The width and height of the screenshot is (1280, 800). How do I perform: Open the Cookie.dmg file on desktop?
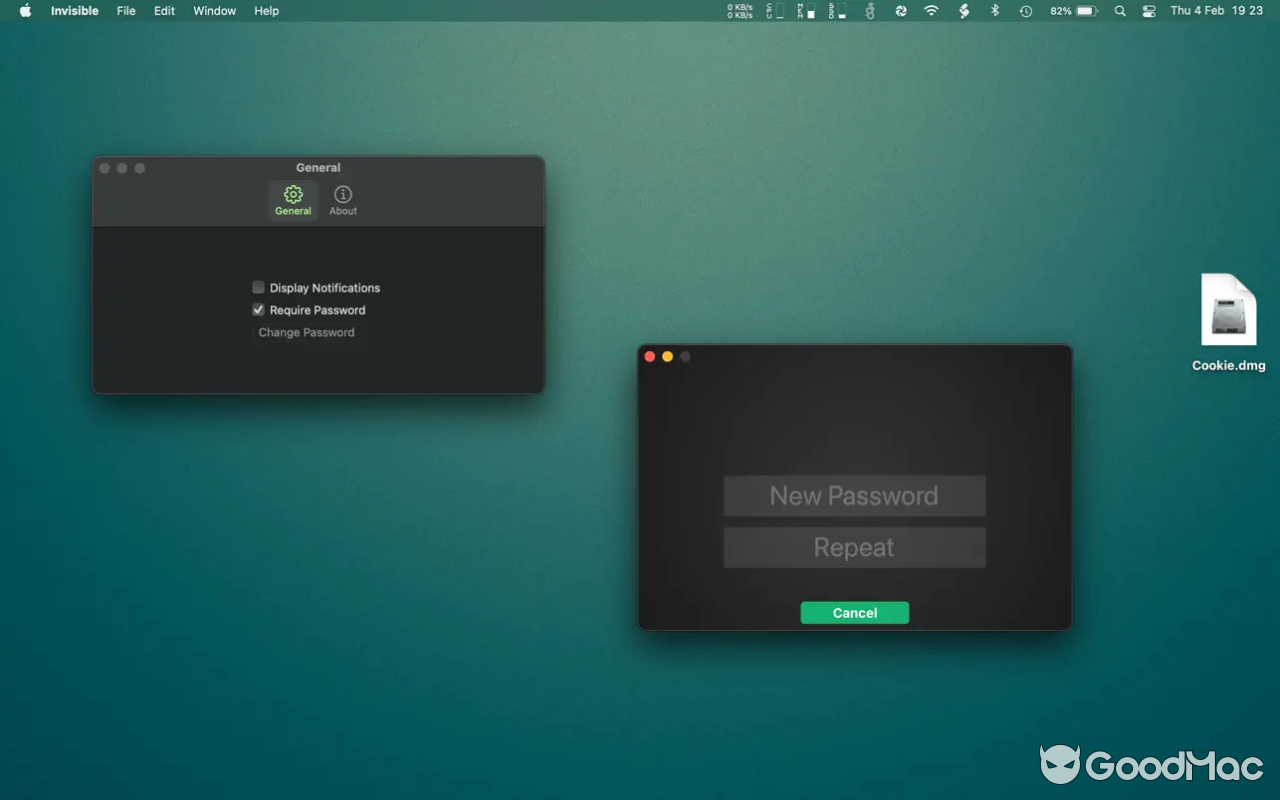[x=1228, y=310]
